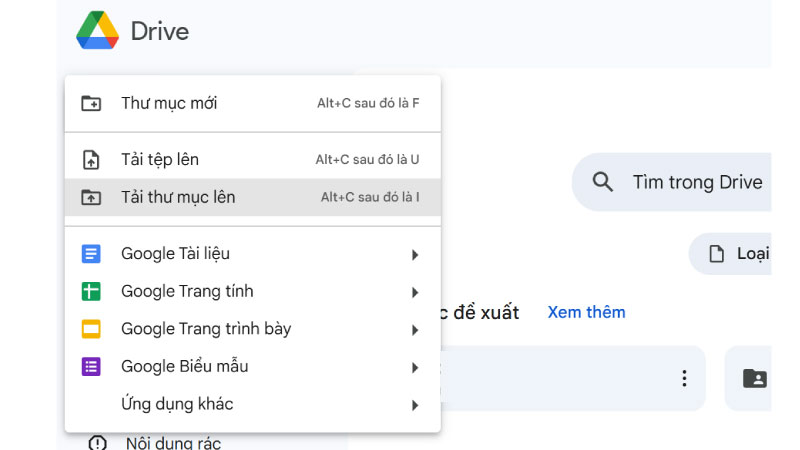Open the Loại filter chip

pyautogui.click(x=730, y=254)
